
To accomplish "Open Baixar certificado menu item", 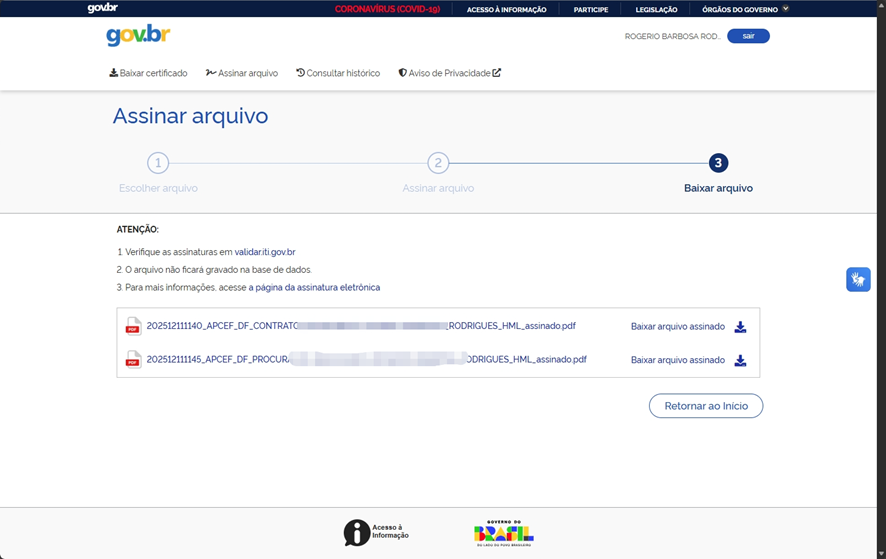I will 148,73.
